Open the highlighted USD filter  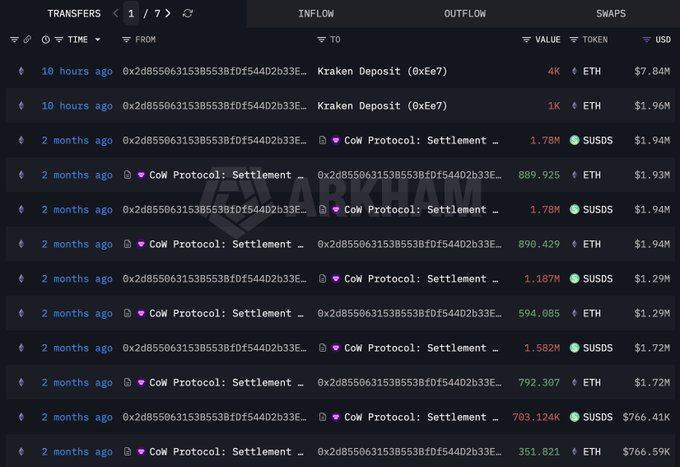(646, 39)
